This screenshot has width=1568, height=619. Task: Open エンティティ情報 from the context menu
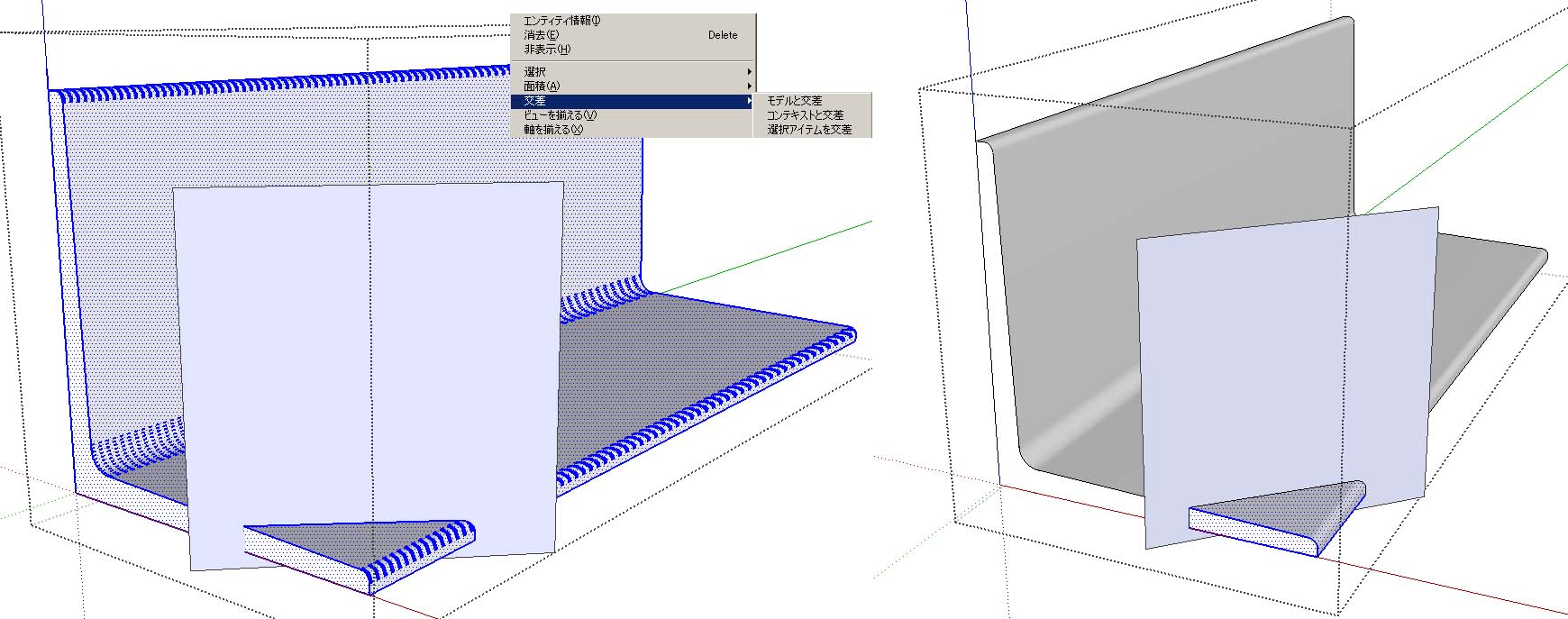point(633,21)
